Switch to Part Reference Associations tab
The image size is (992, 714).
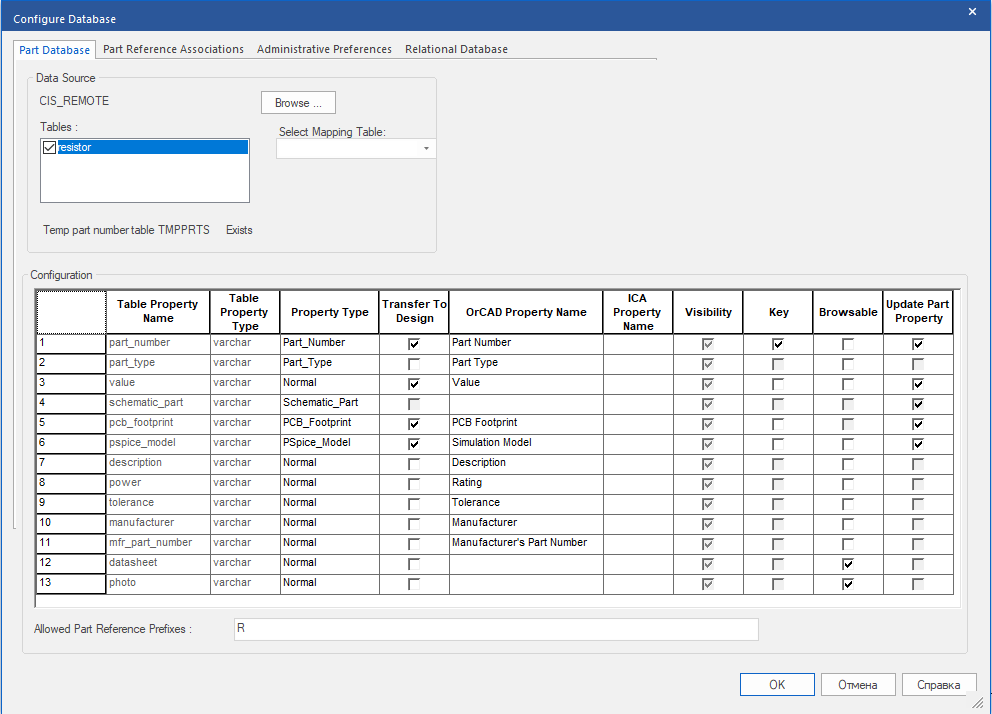pyautogui.click(x=173, y=49)
